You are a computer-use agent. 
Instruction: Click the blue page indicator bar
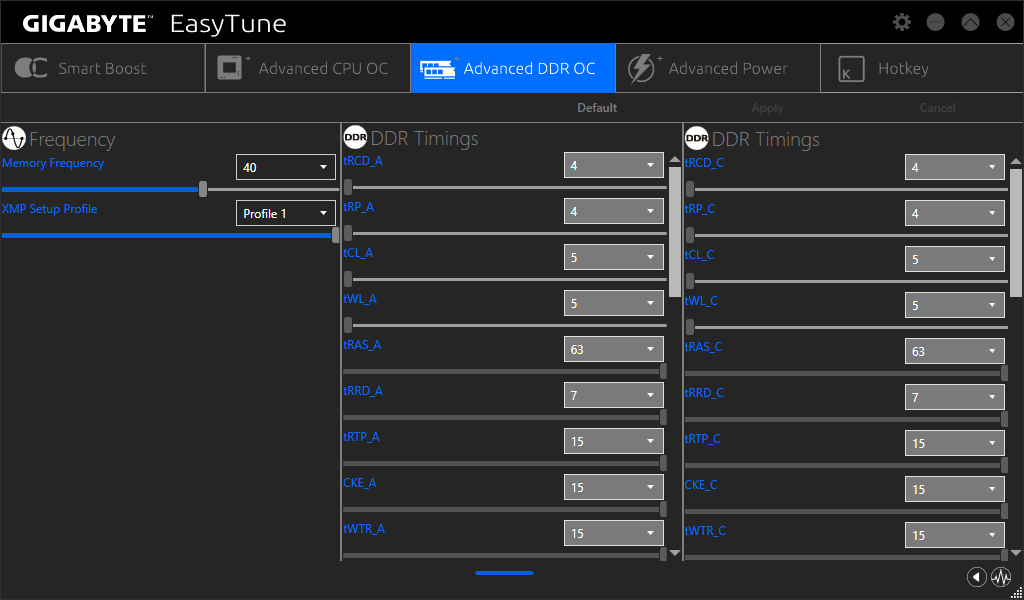point(504,573)
